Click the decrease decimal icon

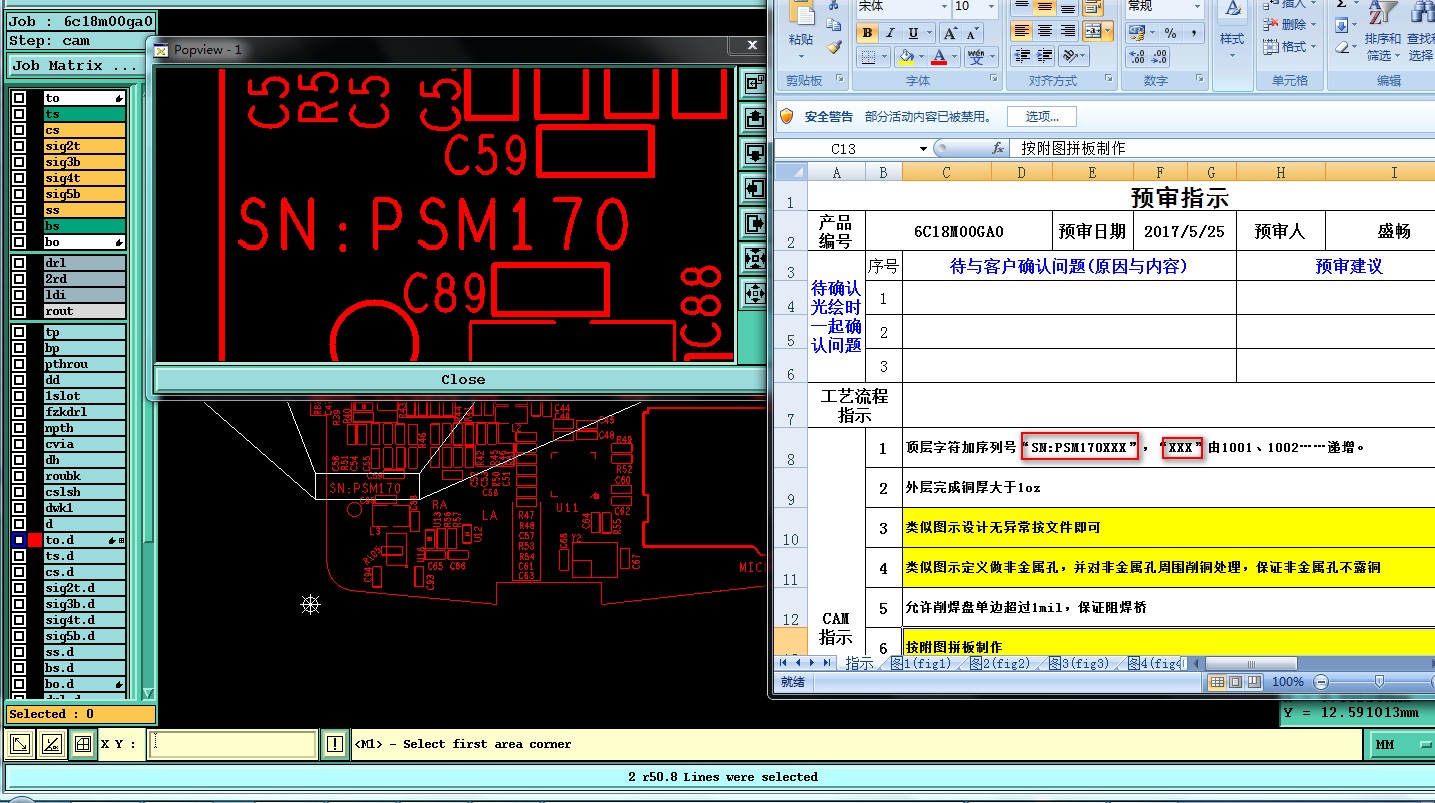click(1159, 57)
